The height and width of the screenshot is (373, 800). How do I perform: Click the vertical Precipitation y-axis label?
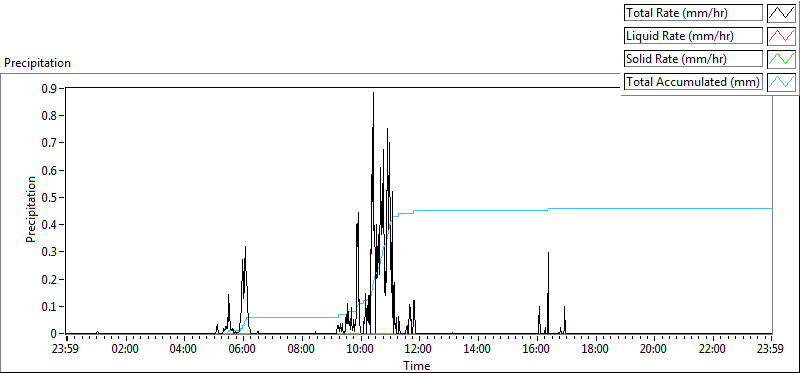point(31,209)
